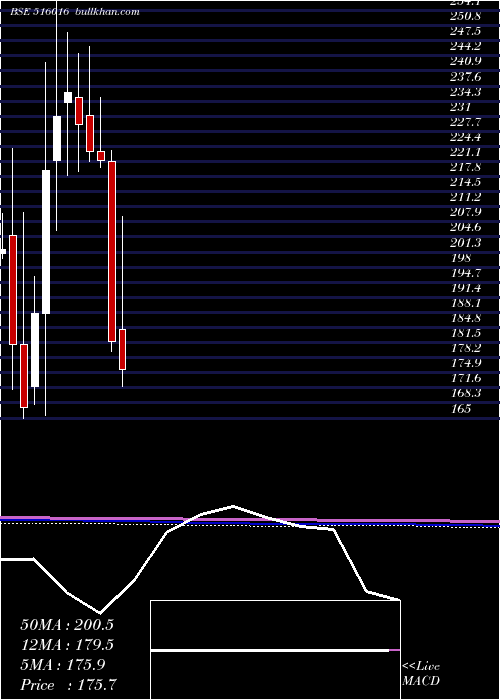This screenshot has height=700, width=500.
Task: Select the 181.5 price level
Action: point(466,333)
